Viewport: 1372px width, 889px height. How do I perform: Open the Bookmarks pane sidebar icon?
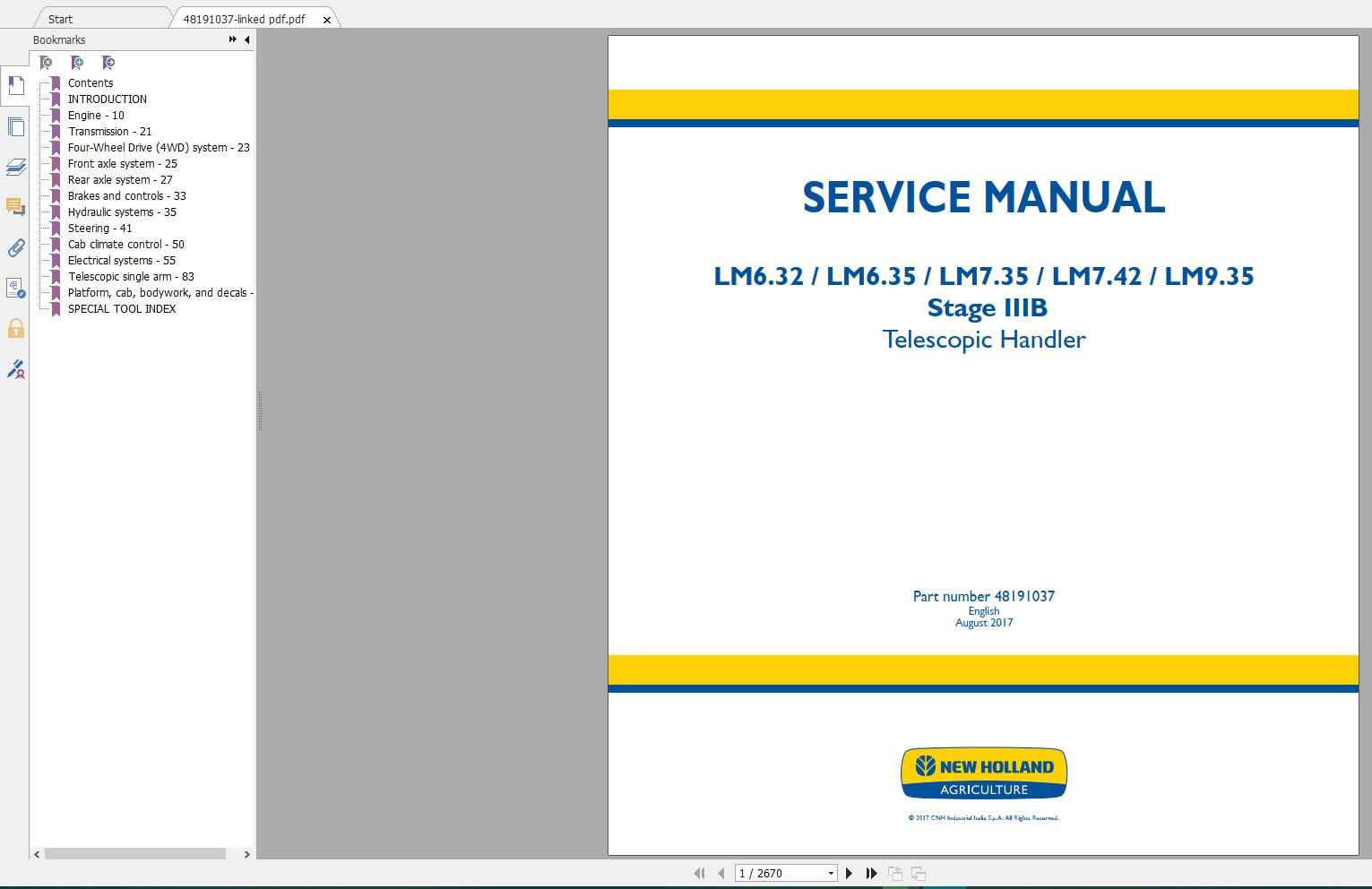(x=15, y=86)
